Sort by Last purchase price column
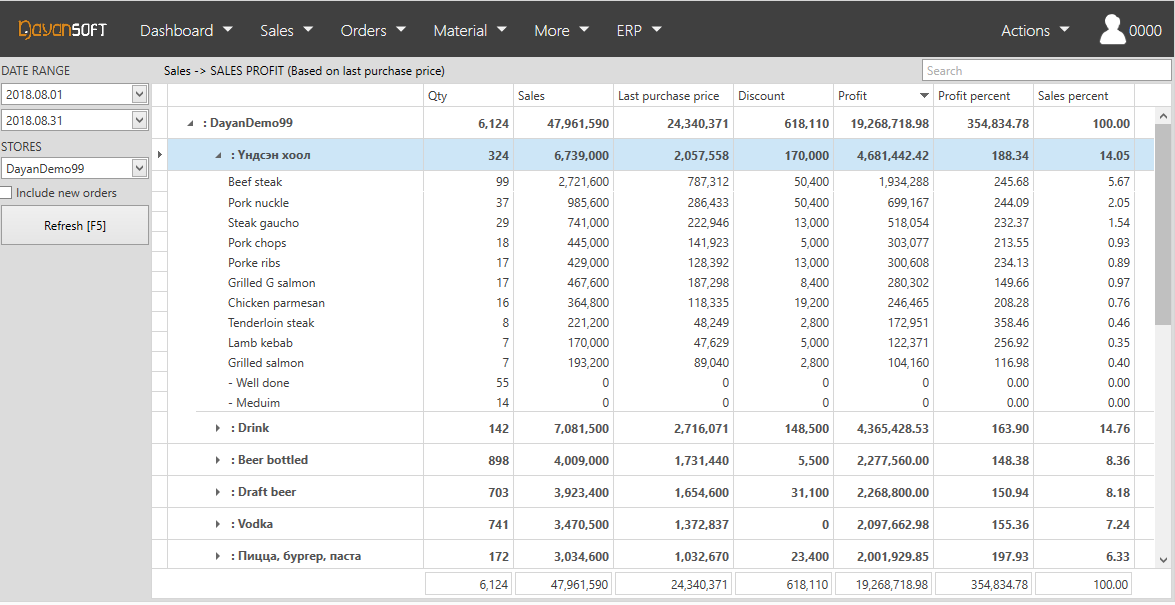 673,96
